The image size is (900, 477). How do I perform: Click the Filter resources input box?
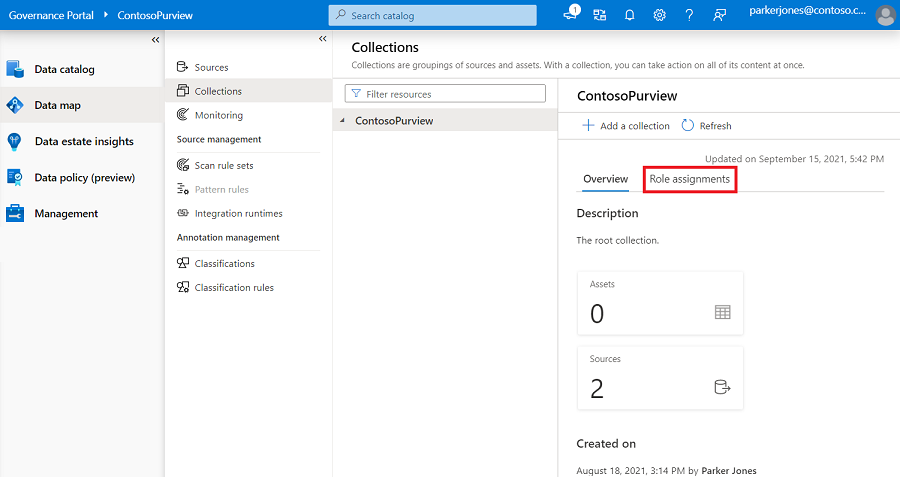tap(445, 94)
